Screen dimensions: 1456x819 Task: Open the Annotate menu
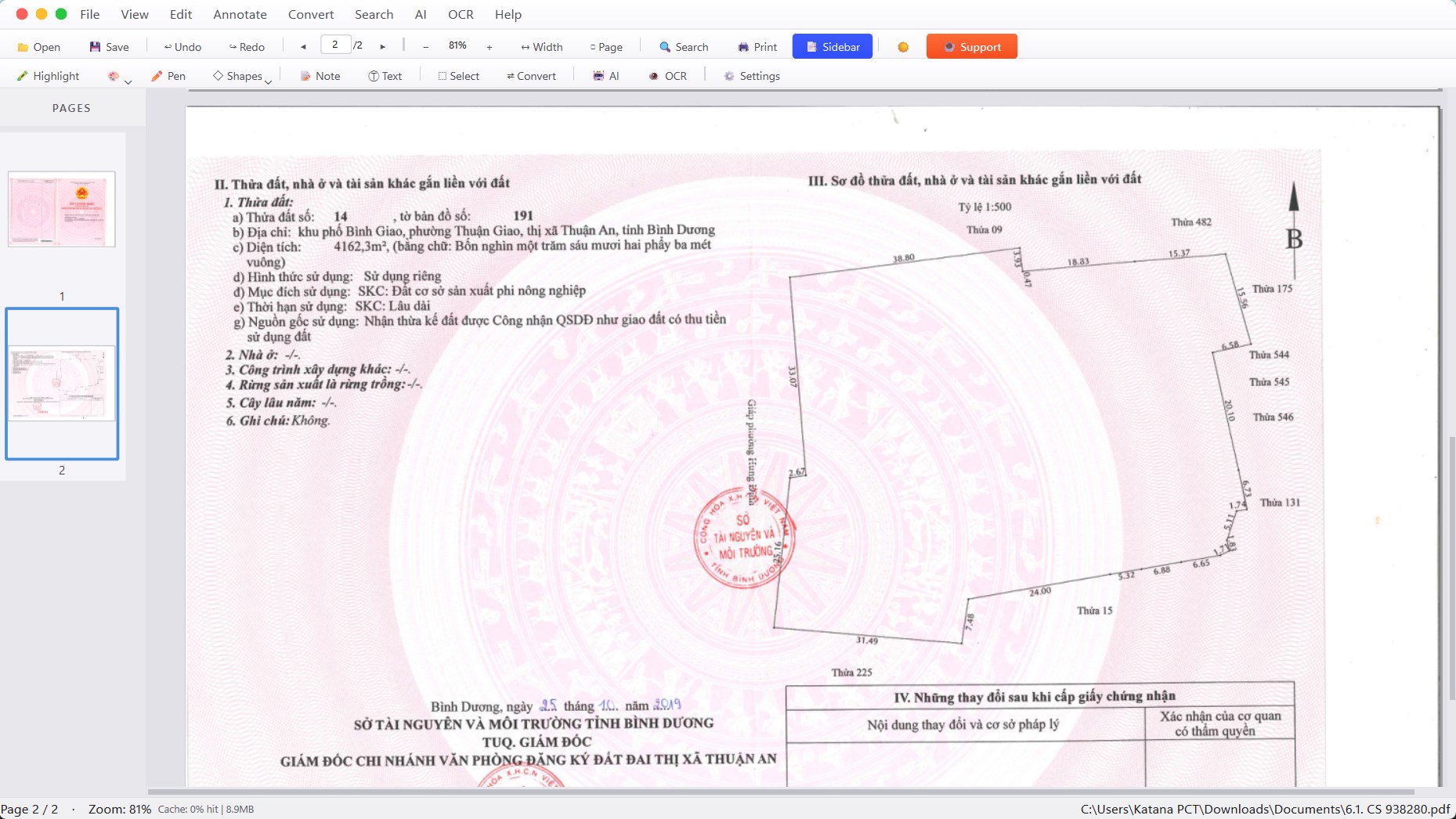(240, 14)
